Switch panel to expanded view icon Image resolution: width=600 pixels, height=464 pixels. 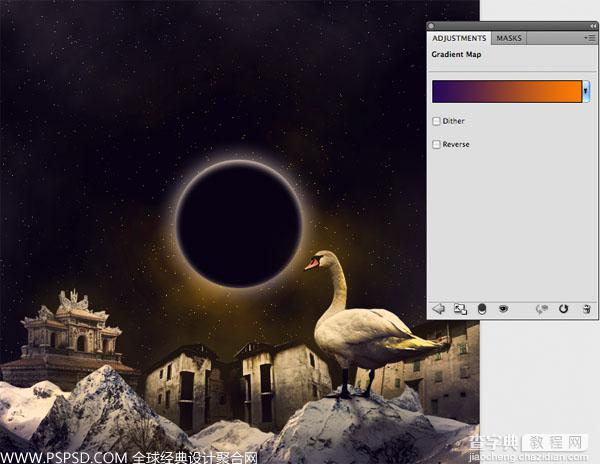460,309
